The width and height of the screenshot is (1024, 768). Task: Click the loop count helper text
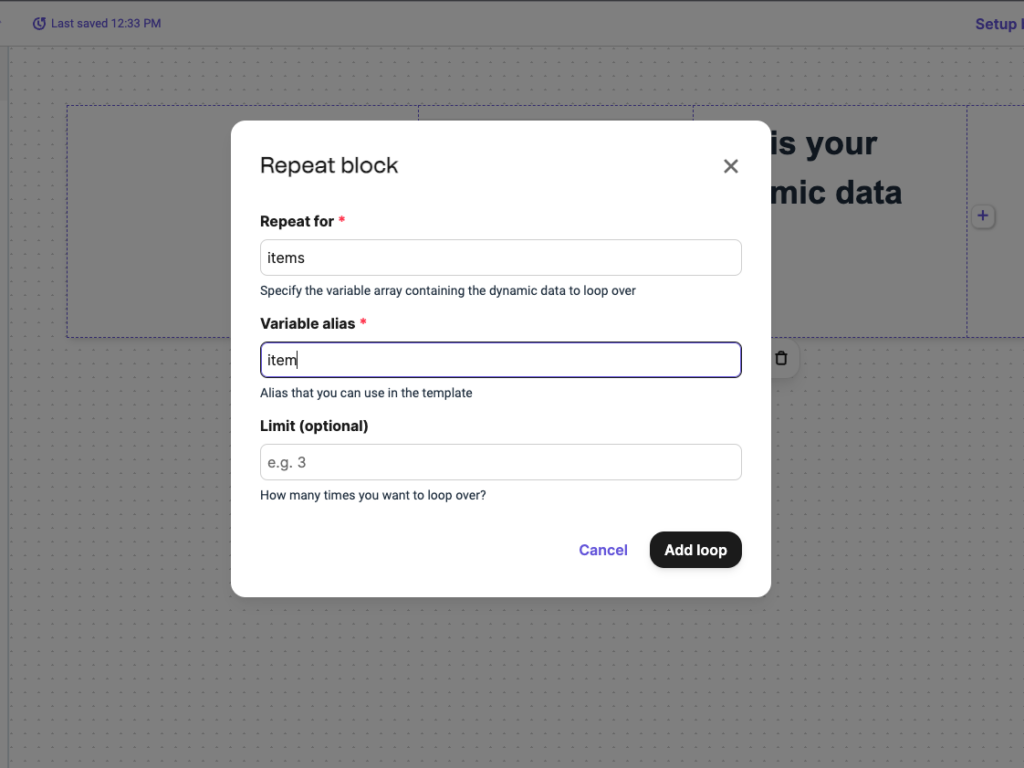(x=373, y=495)
